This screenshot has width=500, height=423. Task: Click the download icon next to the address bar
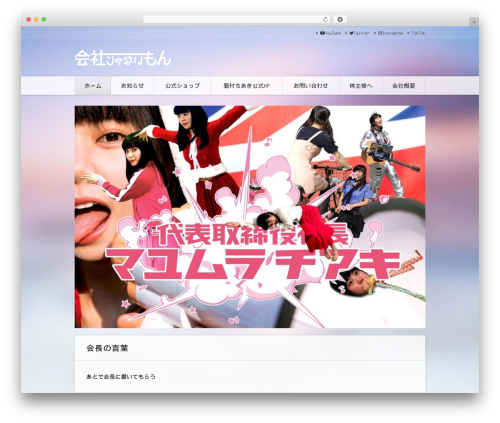point(340,20)
